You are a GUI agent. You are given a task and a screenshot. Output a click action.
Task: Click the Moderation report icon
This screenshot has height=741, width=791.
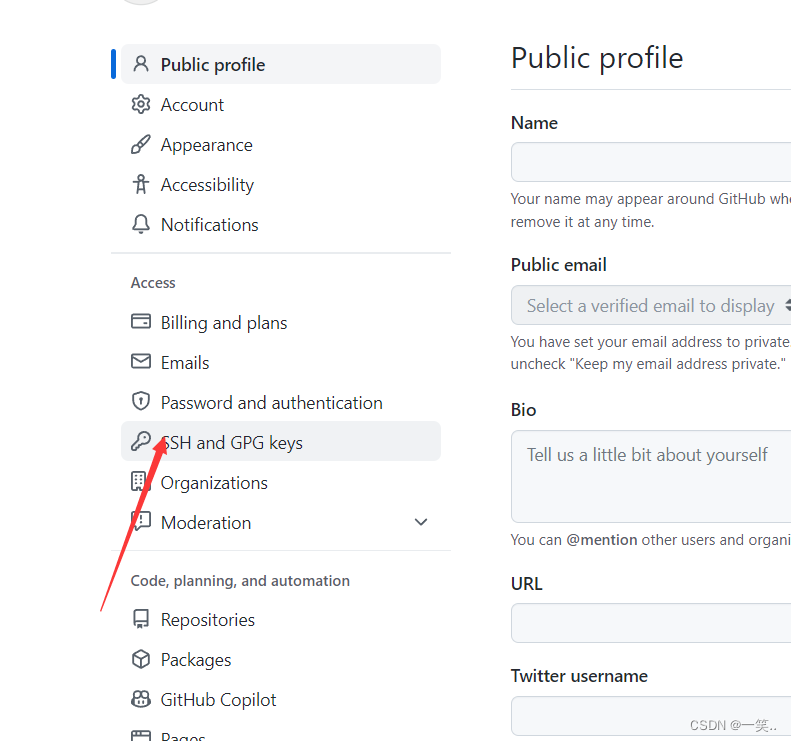141,521
